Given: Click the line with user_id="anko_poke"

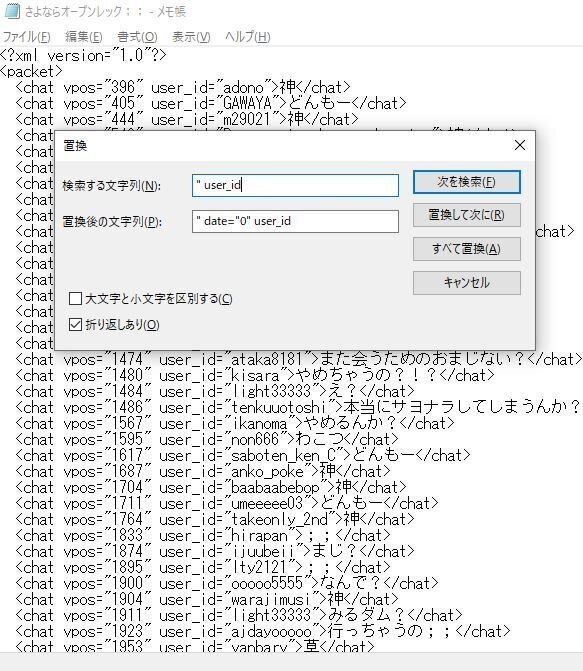Looking at the screenshot, I should [203, 471].
